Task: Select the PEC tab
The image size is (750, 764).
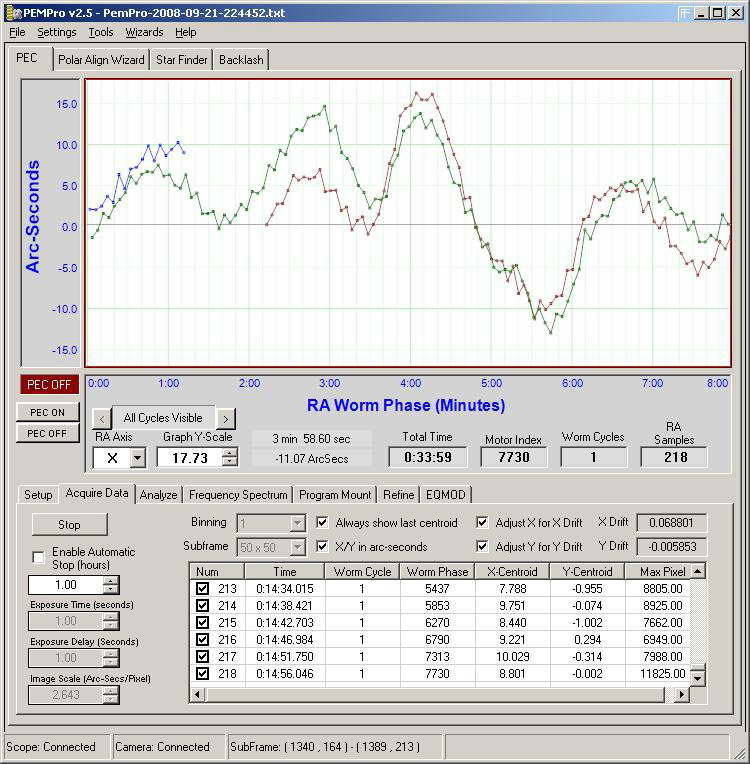Action: click(27, 58)
